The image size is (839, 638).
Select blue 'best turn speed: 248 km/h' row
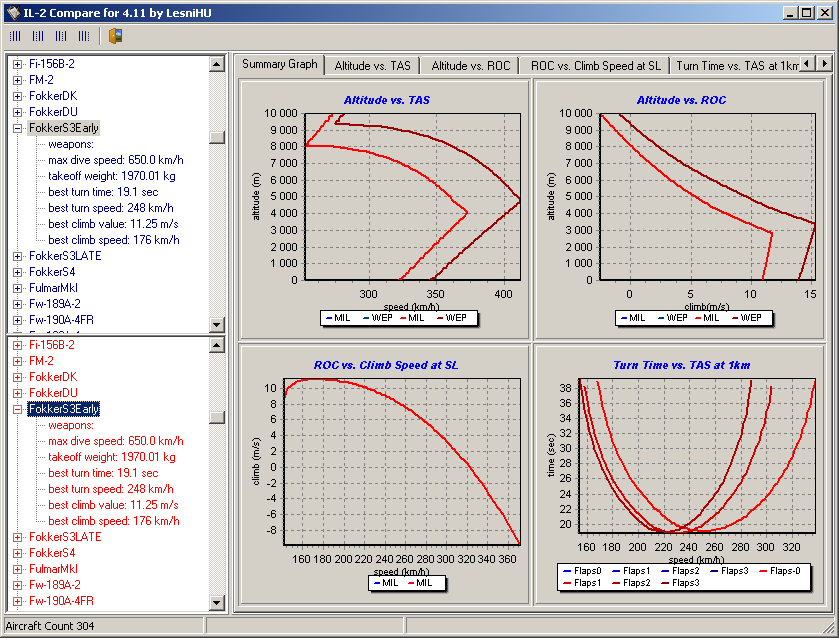(x=111, y=208)
